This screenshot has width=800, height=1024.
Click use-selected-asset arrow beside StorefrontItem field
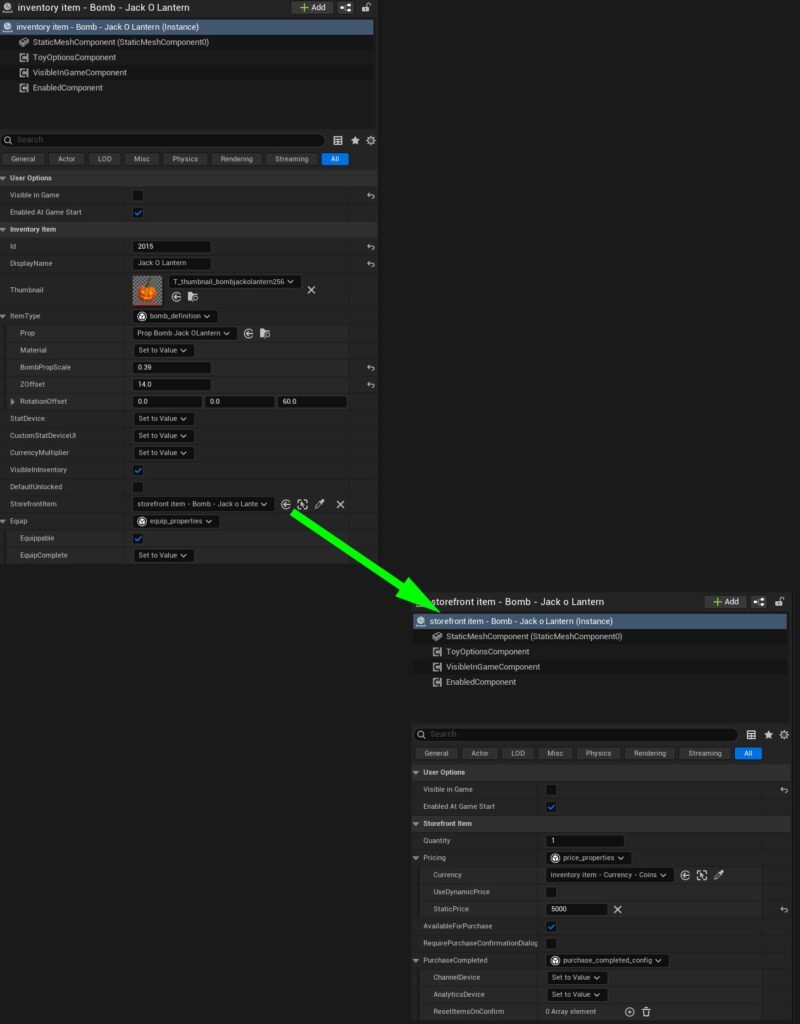(x=285, y=504)
